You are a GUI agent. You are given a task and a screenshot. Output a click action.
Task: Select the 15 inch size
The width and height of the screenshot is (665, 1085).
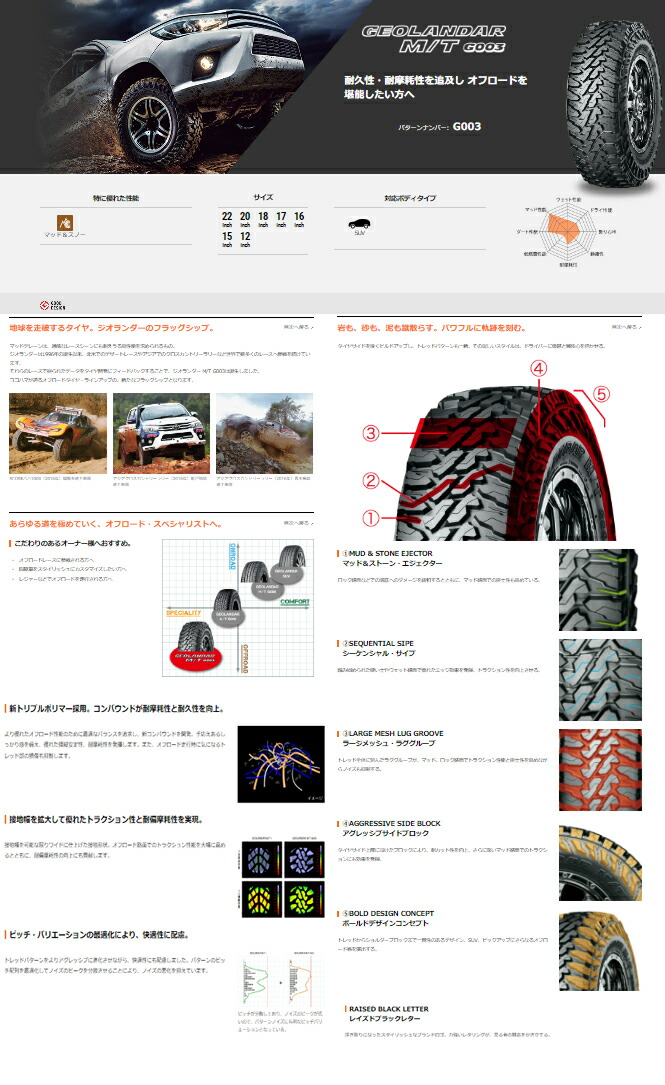click(x=227, y=239)
